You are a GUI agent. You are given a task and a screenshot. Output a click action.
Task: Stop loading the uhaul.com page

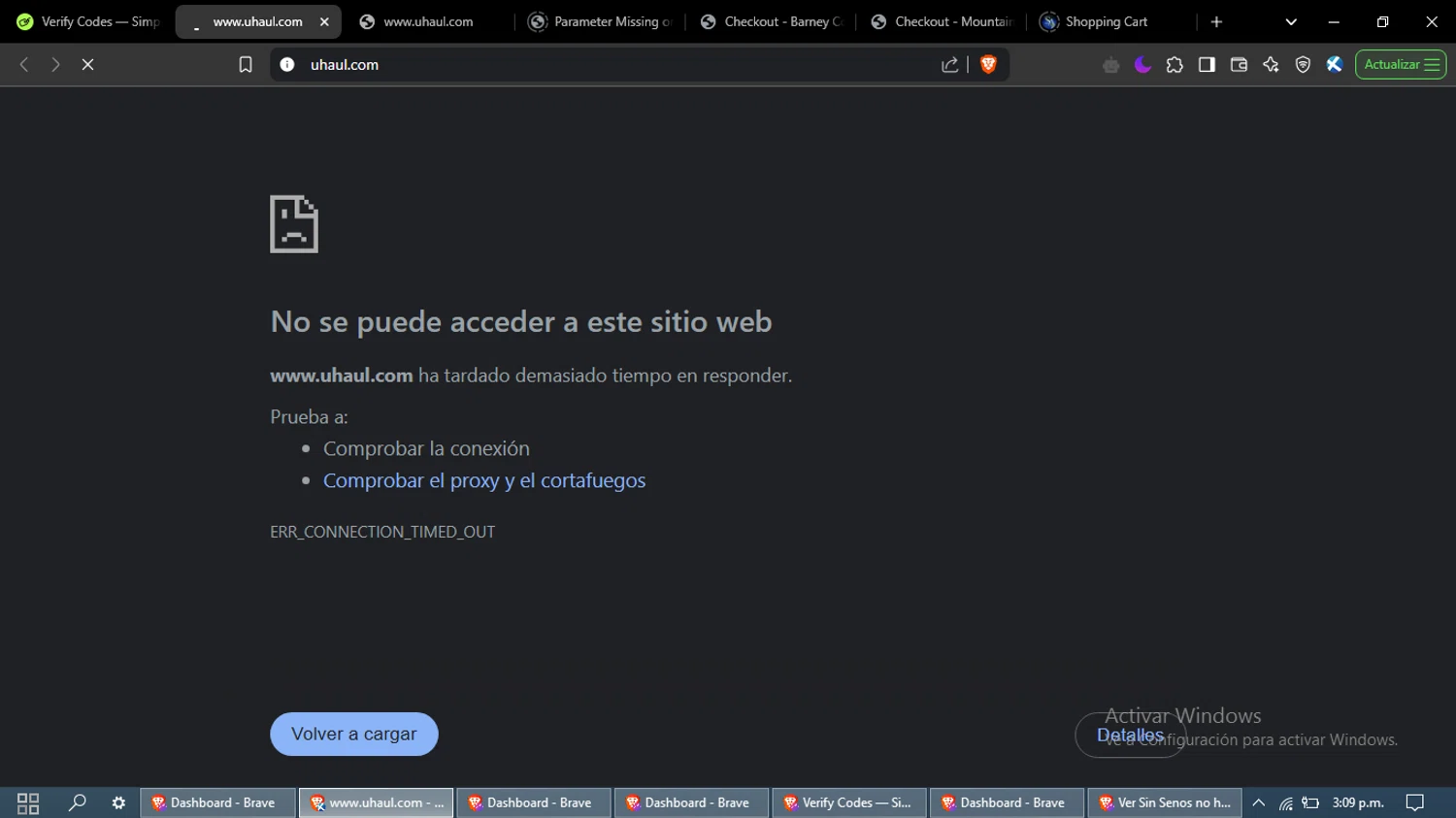tap(87, 64)
